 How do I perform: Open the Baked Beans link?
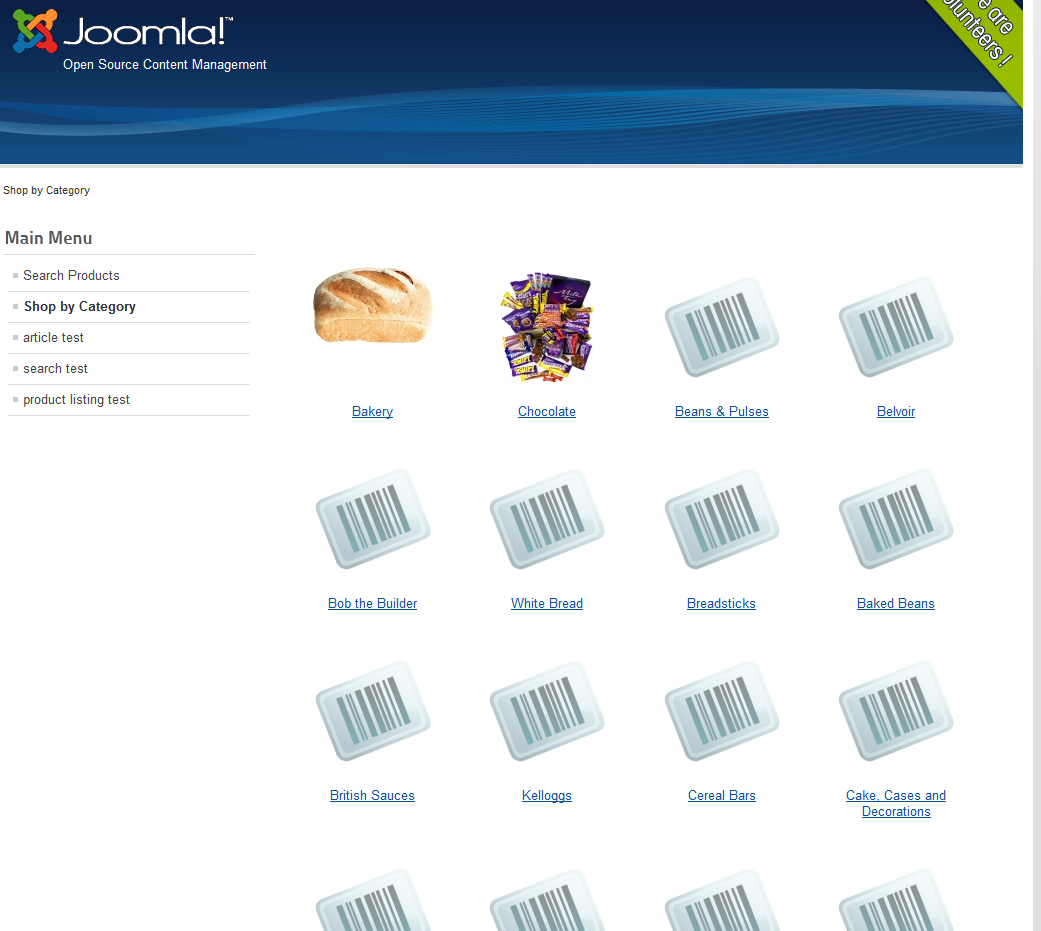click(x=896, y=604)
